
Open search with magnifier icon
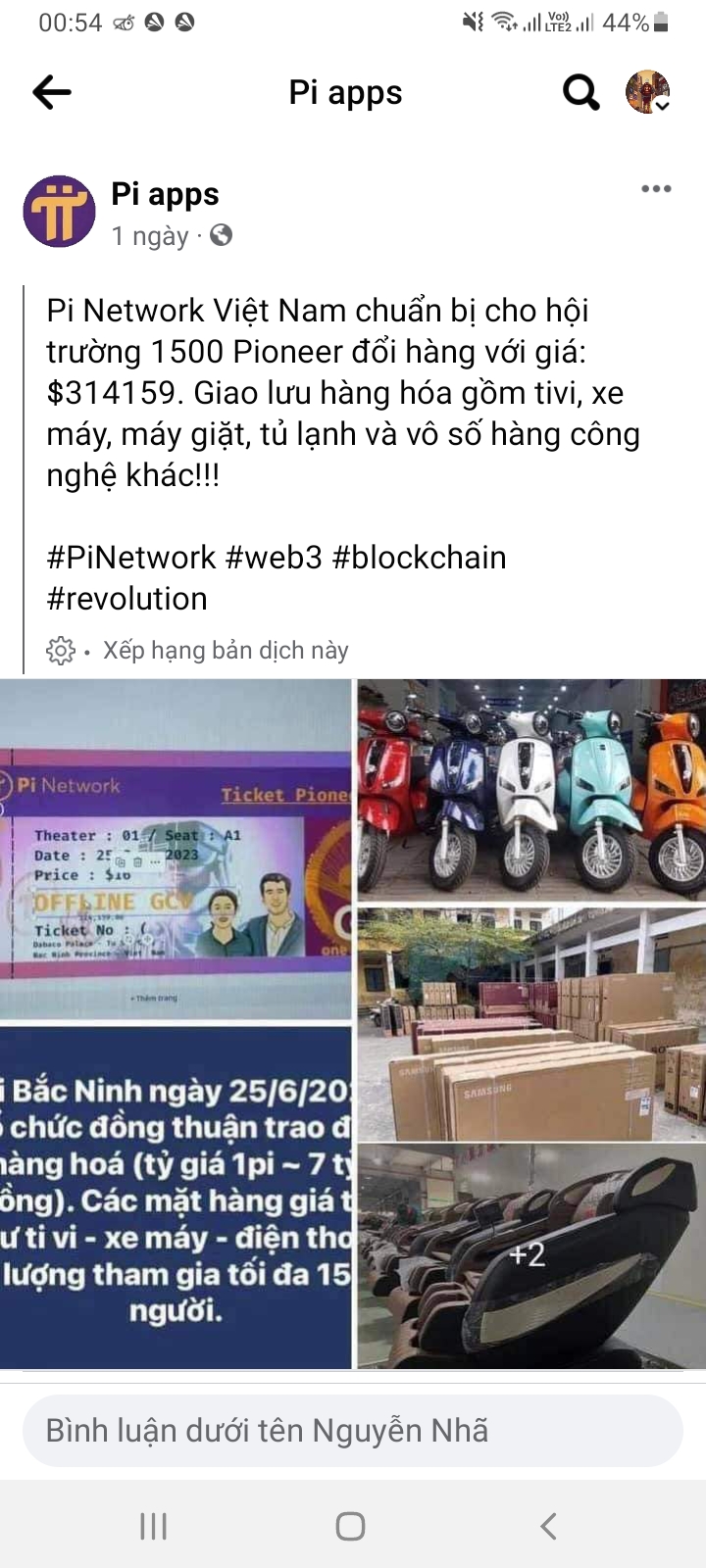point(580,92)
